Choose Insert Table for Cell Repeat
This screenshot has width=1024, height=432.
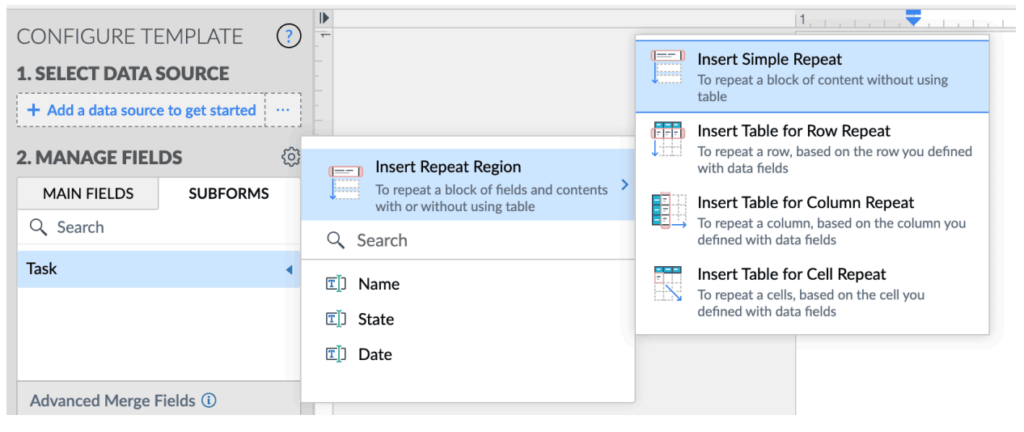tap(812, 292)
